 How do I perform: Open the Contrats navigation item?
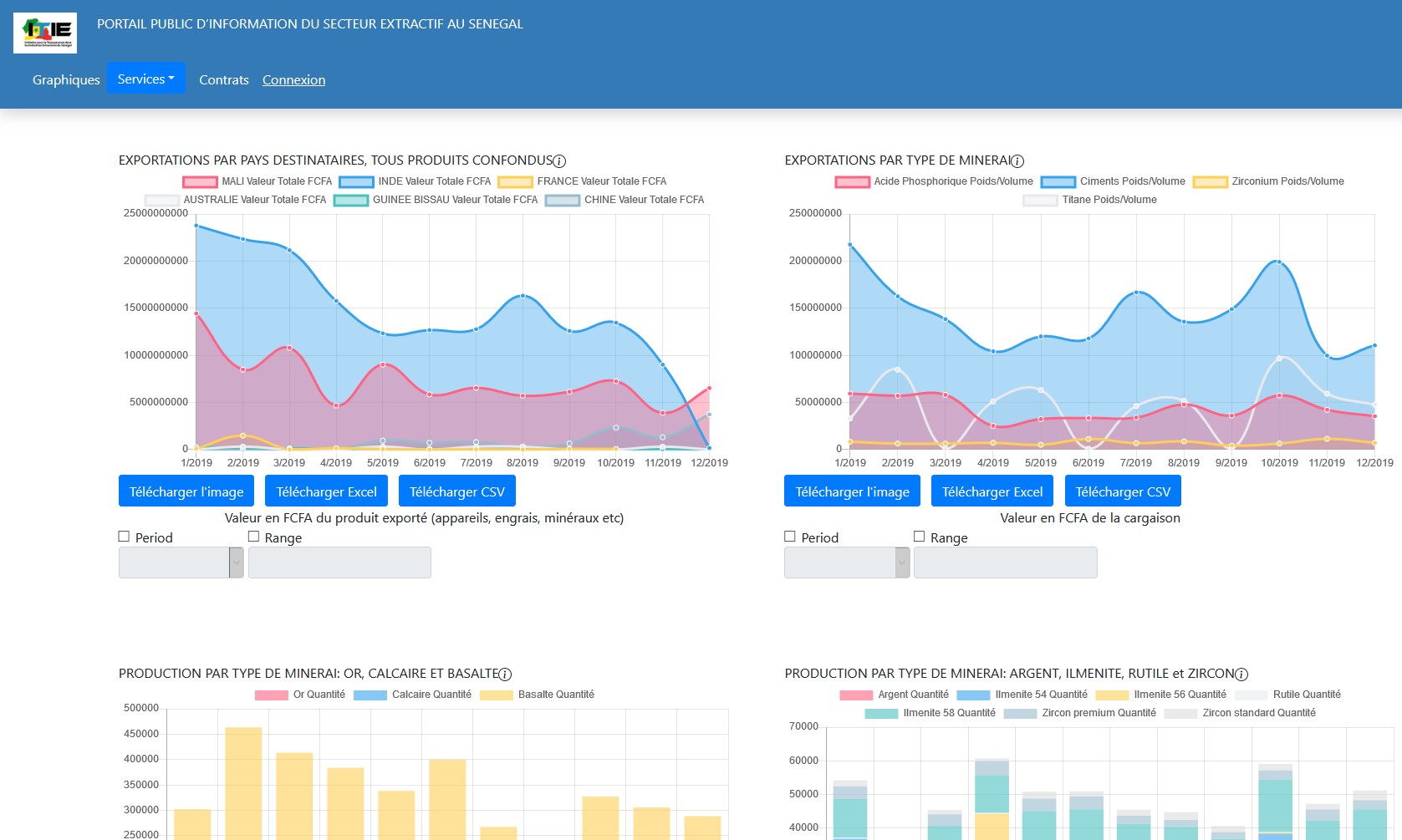coord(224,79)
